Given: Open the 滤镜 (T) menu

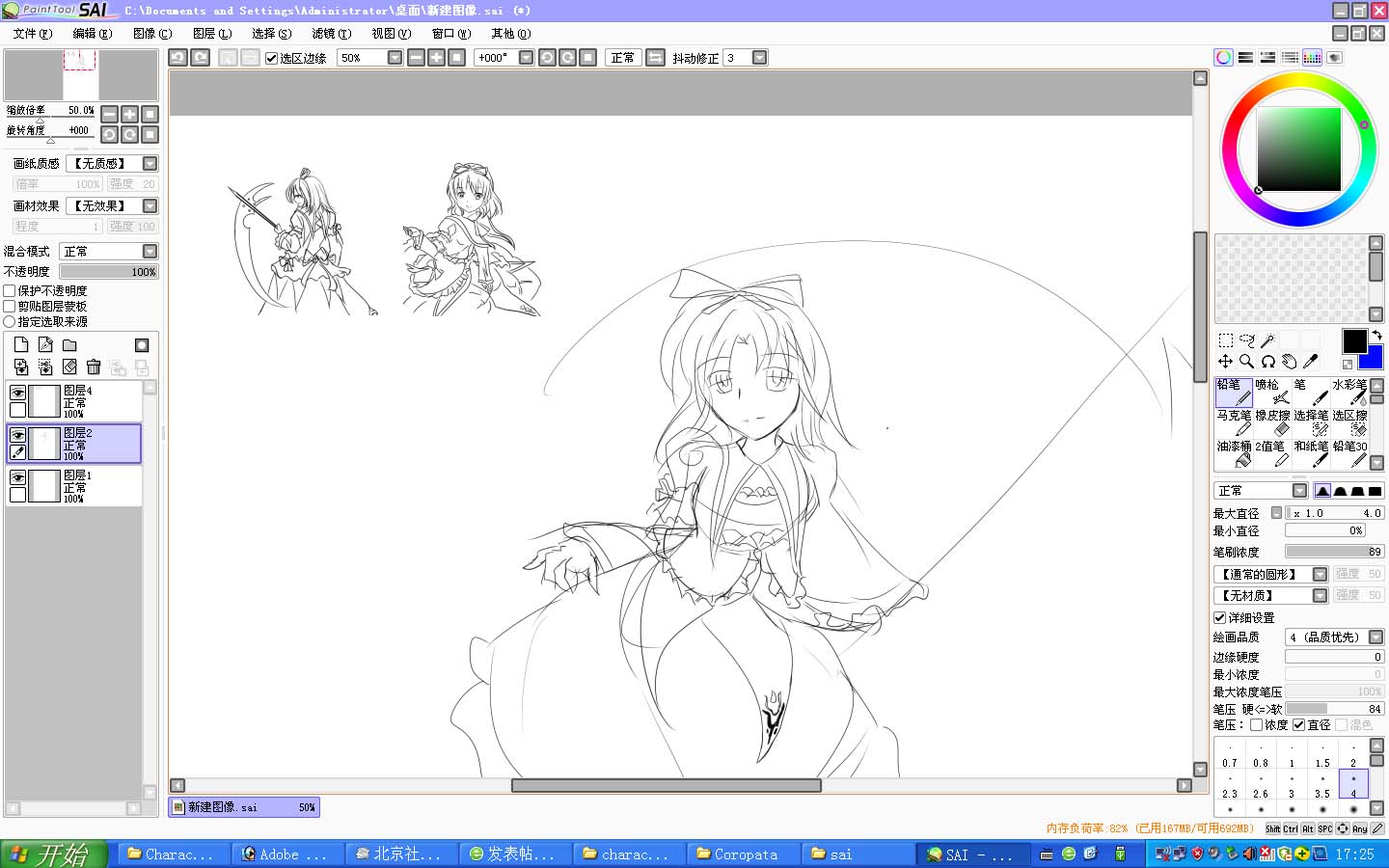Looking at the screenshot, I should (331, 34).
